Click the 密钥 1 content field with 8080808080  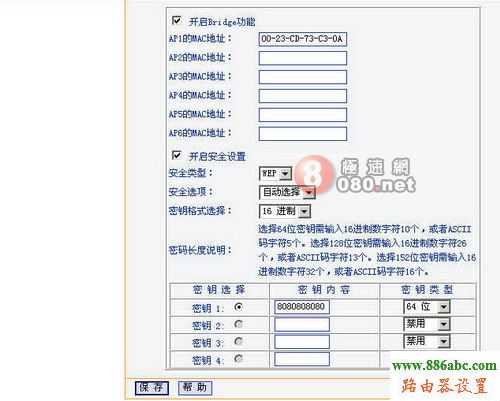[x=302, y=307]
